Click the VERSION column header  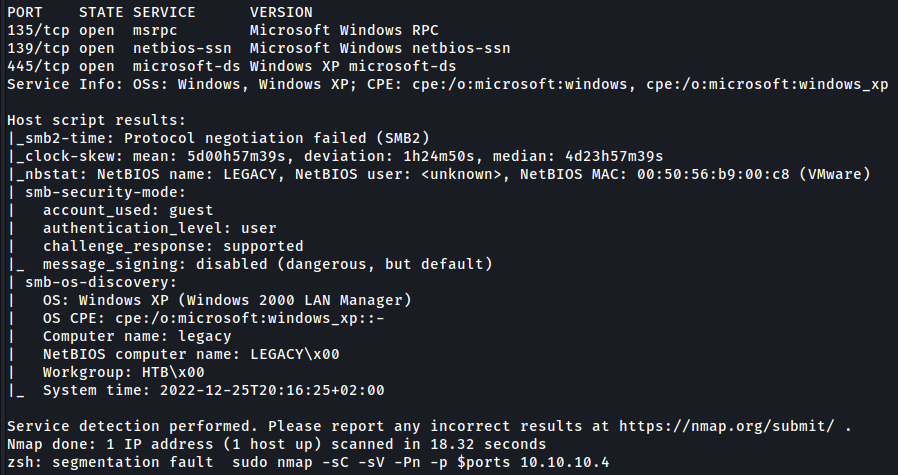(x=279, y=12)
